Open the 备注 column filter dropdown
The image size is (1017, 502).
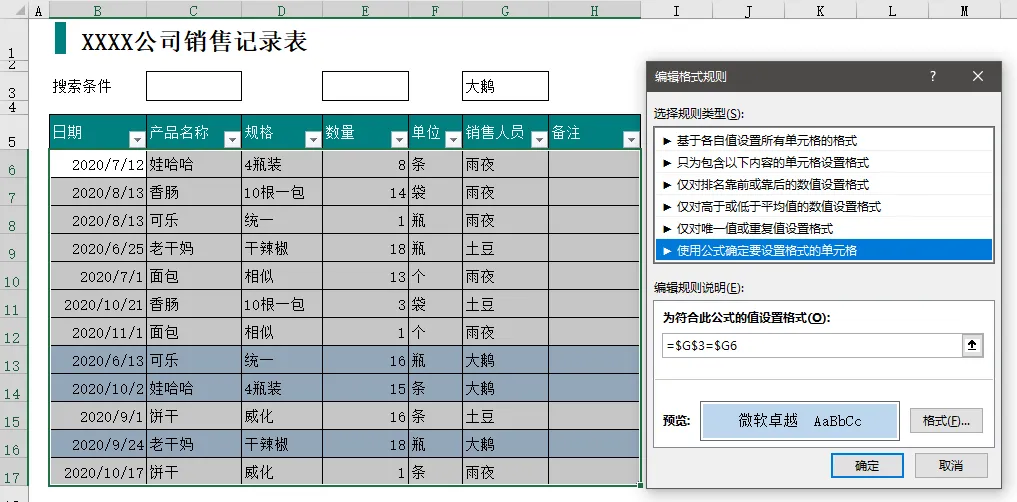coord(630,139)
